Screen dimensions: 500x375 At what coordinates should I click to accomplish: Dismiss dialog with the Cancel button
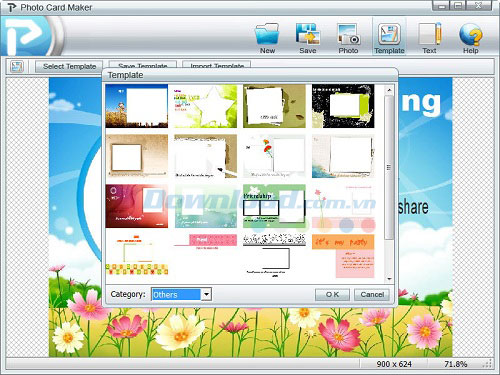[x=372, y=294]
